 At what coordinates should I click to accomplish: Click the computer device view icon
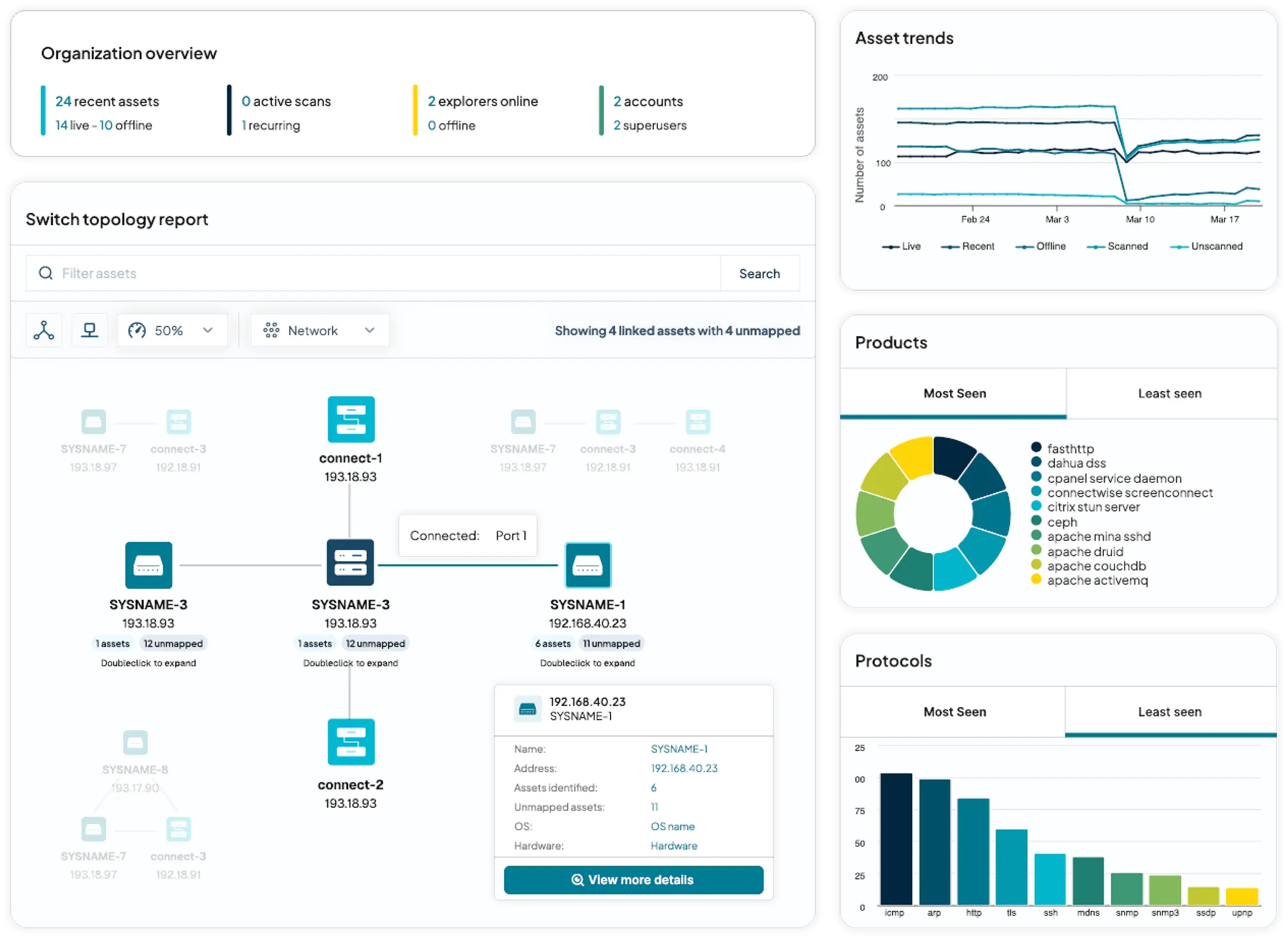(89, 330)
